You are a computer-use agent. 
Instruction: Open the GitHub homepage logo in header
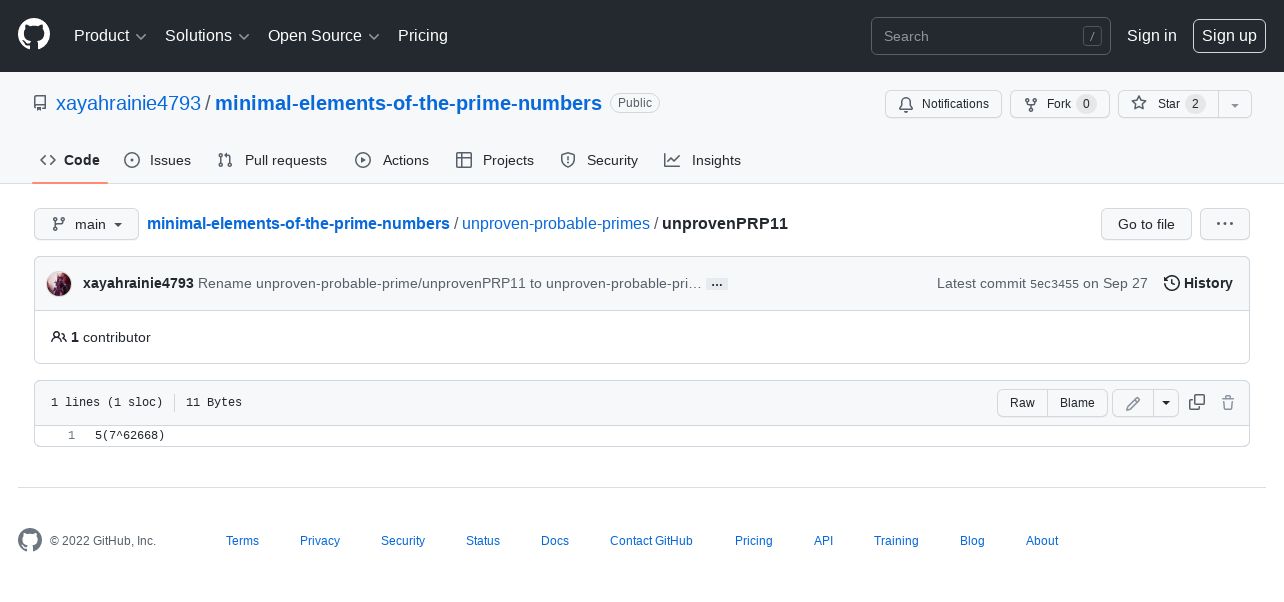click(34, 35)
